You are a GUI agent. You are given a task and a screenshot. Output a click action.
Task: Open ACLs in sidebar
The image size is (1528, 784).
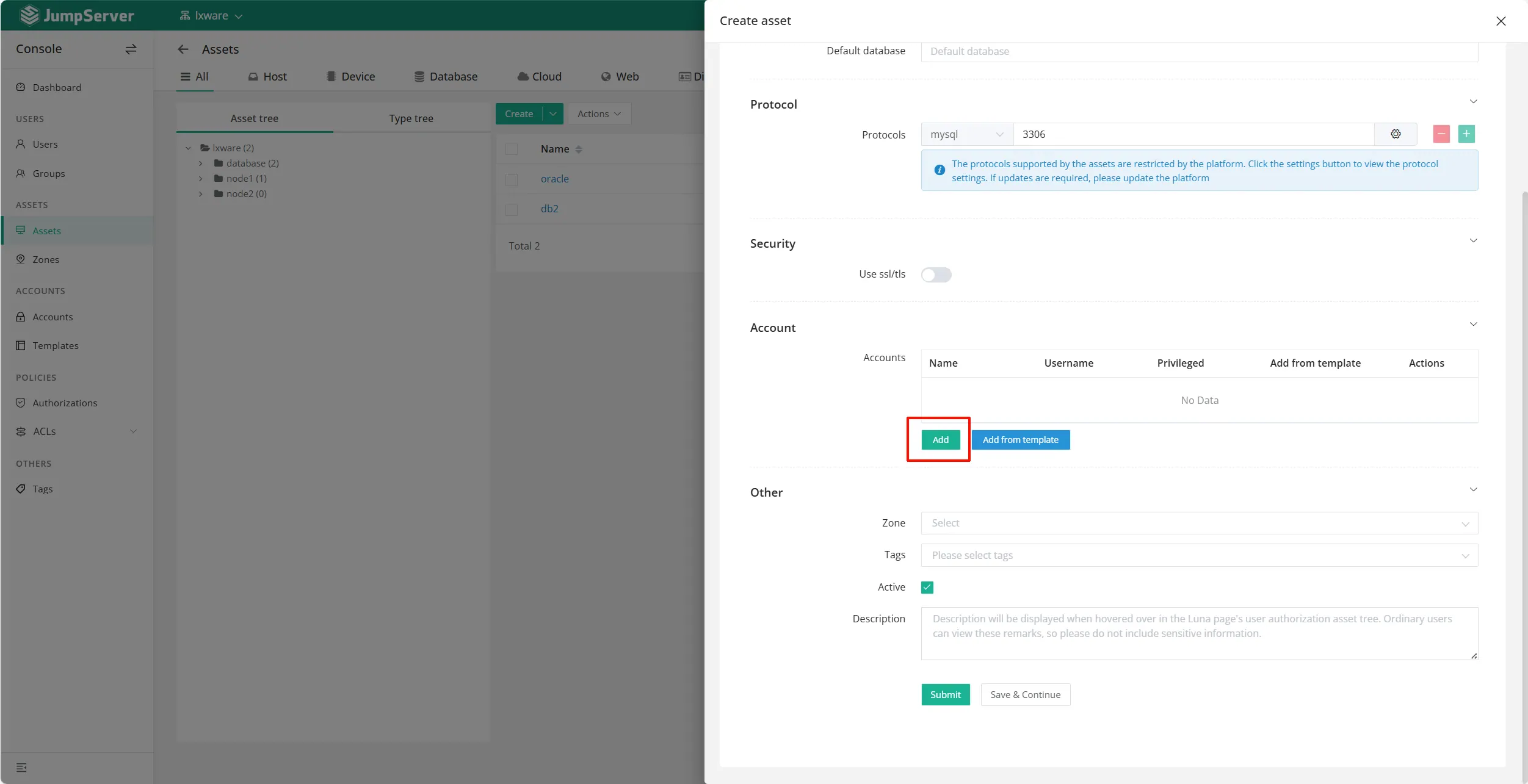(76, 431)
